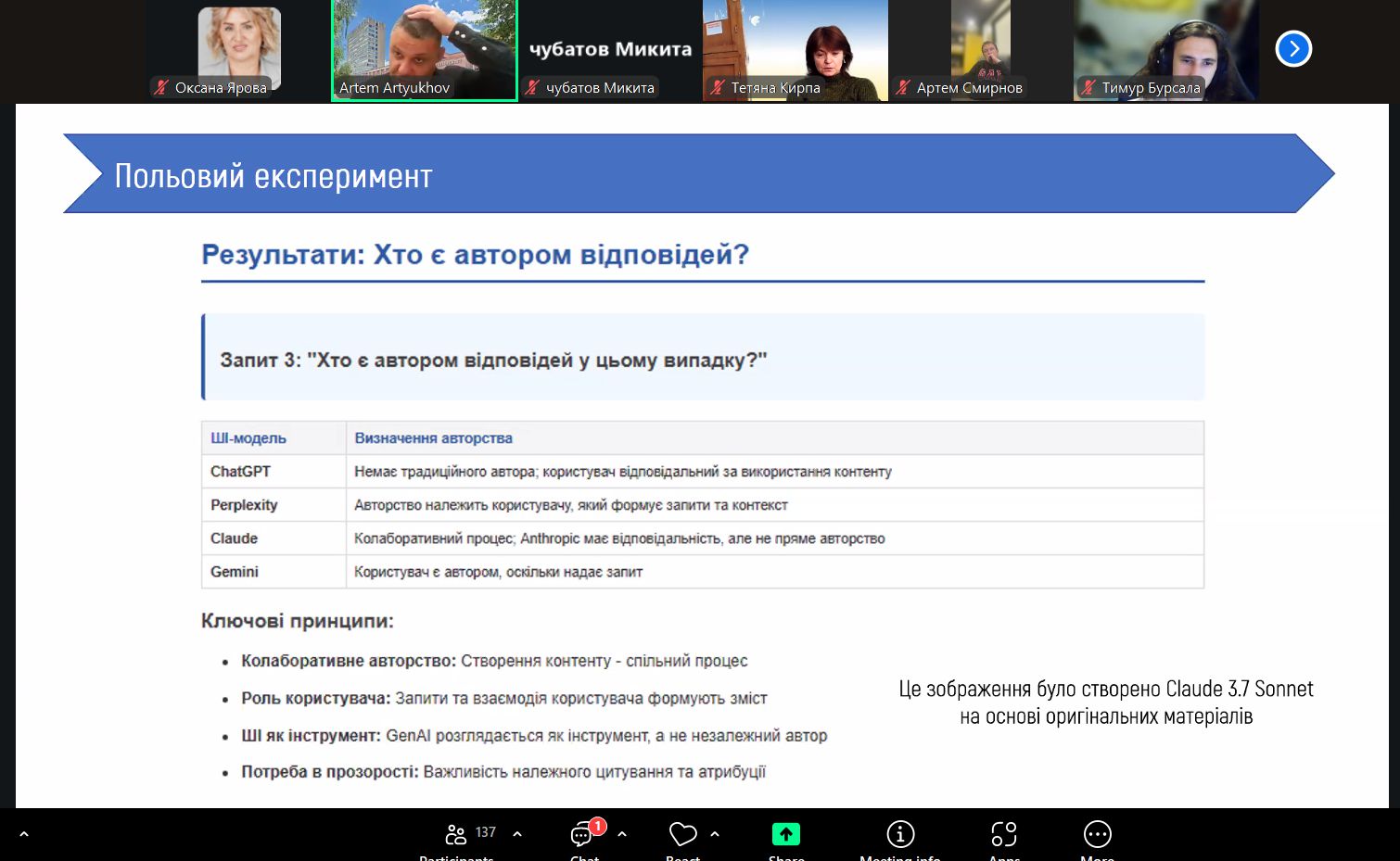1400x861 pixels.
Task: Select Оксана Ярова's video thumbnail
Action: [x=239, y=46]
